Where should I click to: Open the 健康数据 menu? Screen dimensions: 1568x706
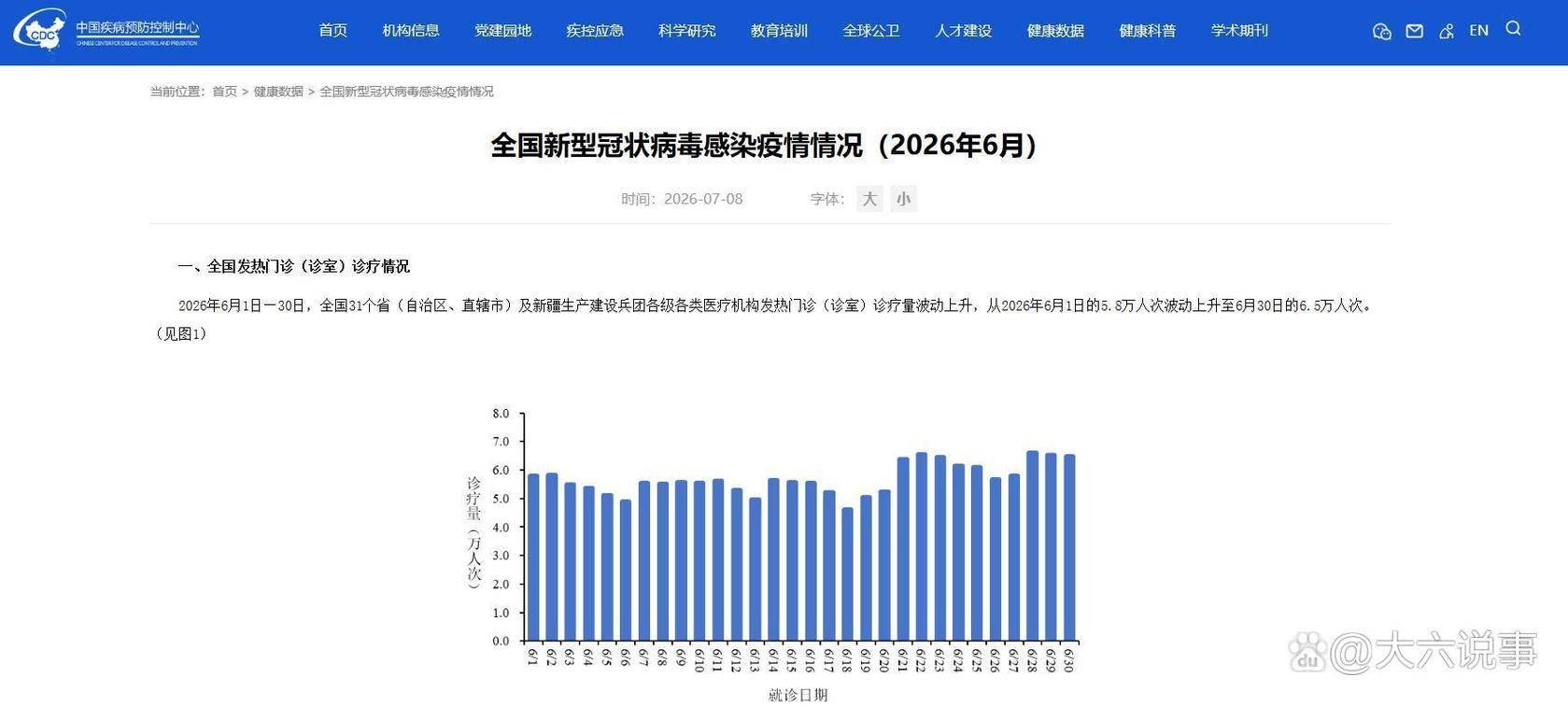click(x=1055, y=31)
